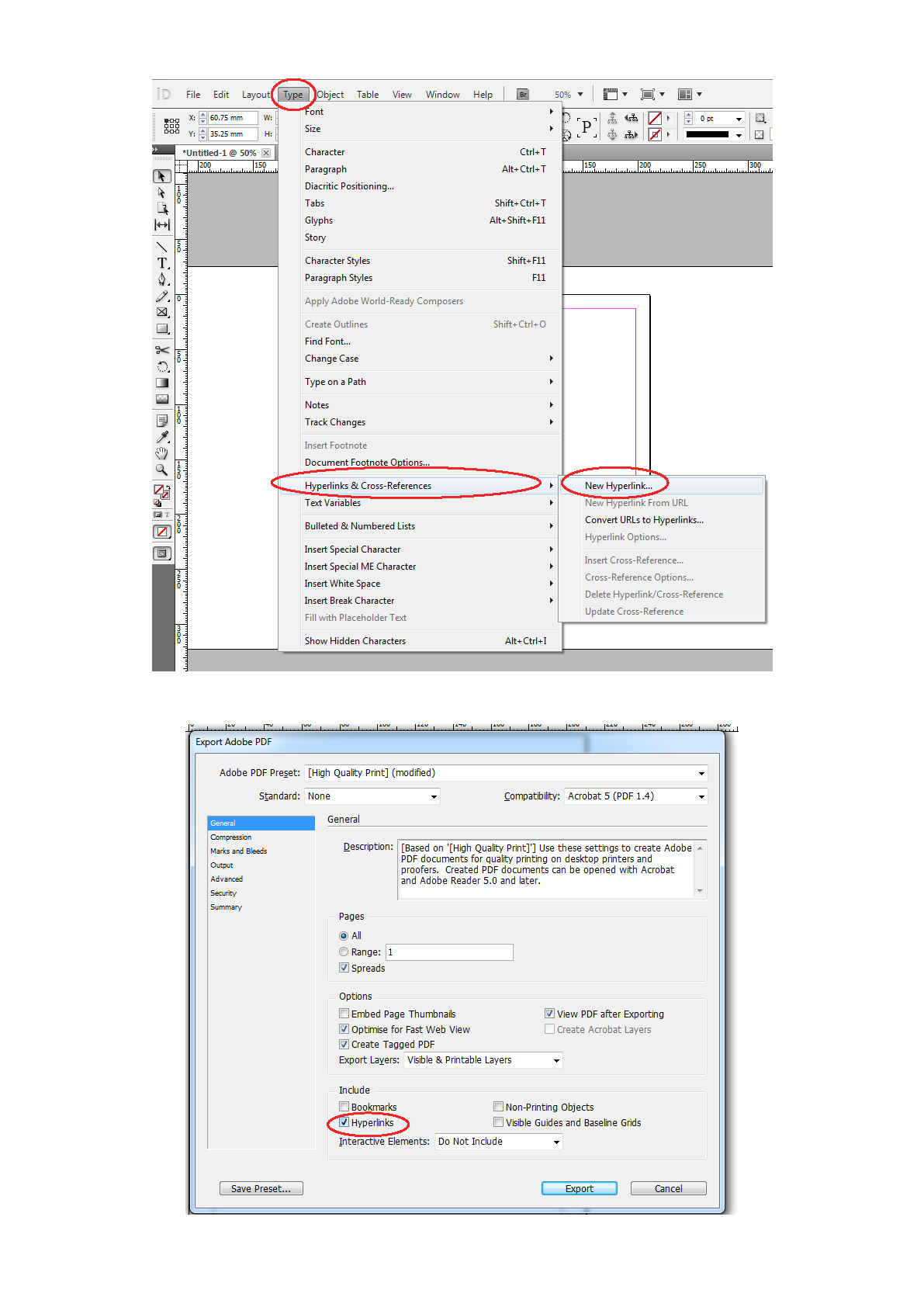Click the Cancel button
The width and height of the screenshot is (924, 1307).
tap(669, 1189)
